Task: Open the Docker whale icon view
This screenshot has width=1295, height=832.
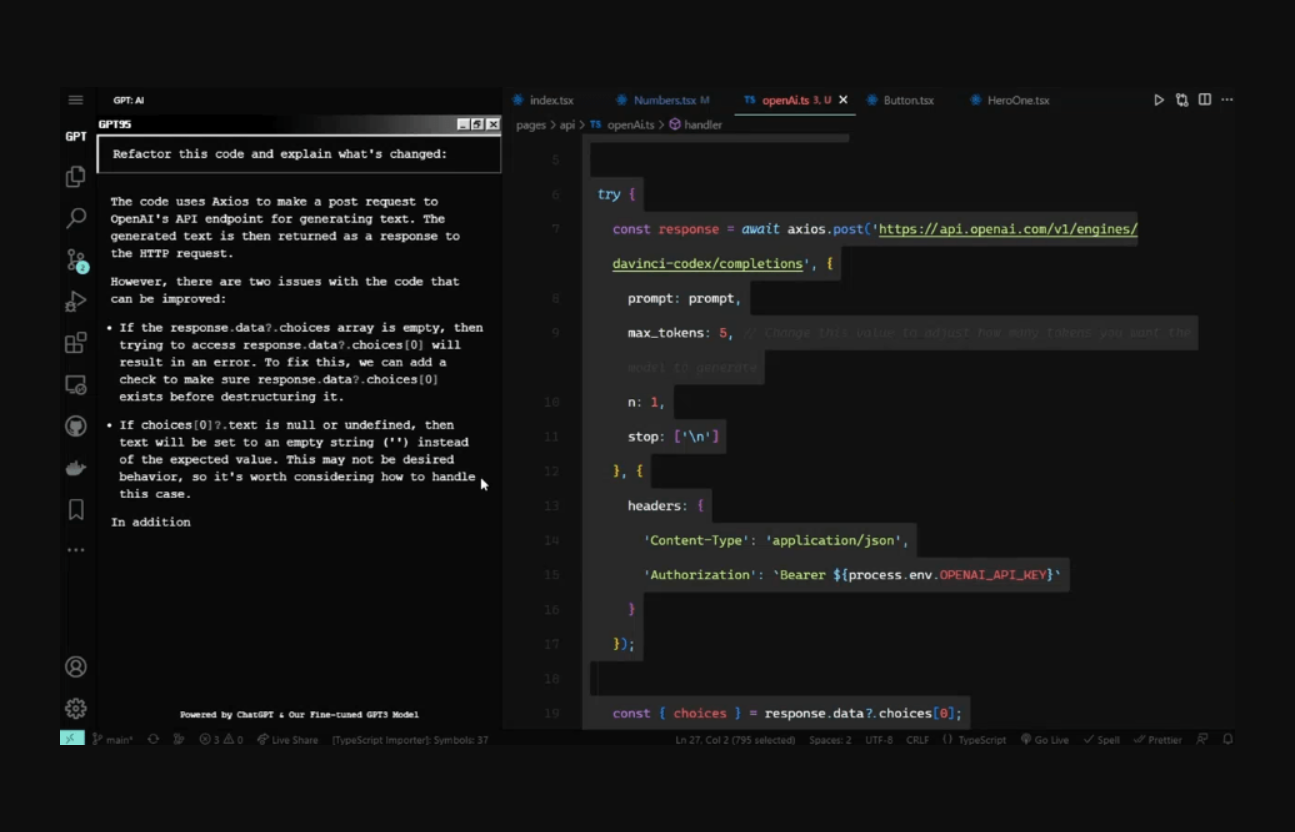Action: pyautogui.click(x=76, y=468)
